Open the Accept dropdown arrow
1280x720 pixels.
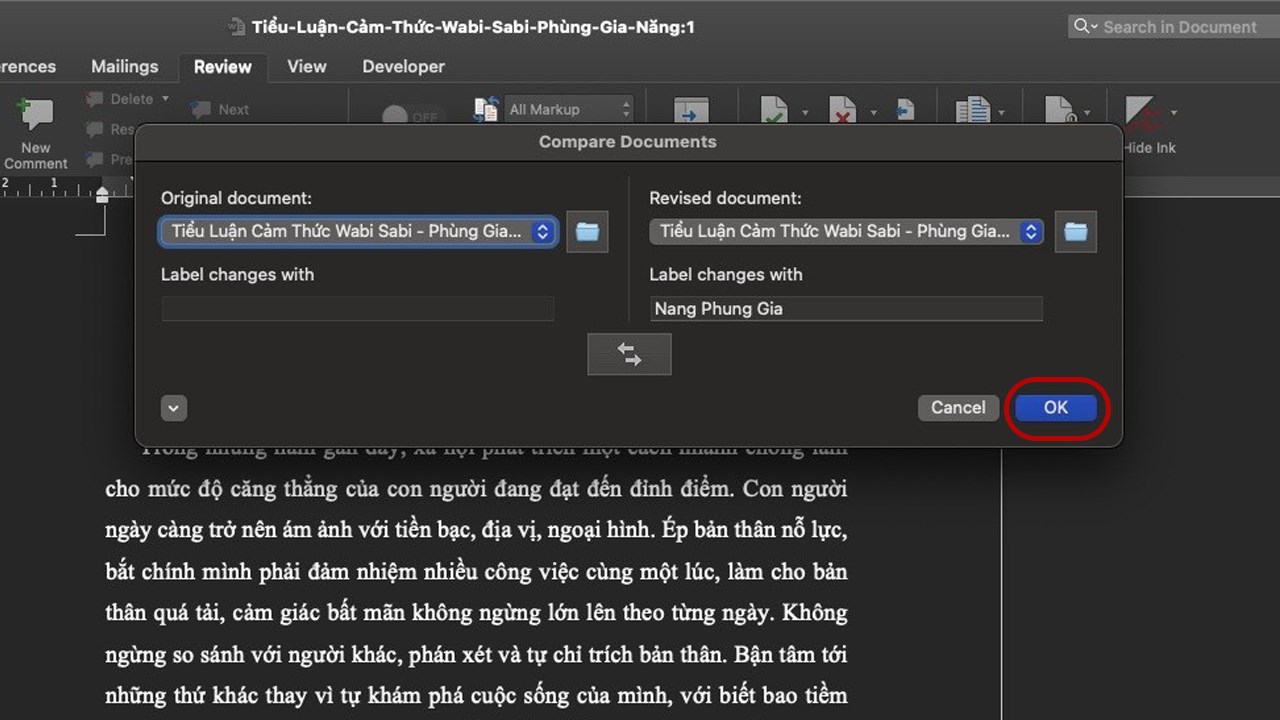pyautogui.click(x=804, y=112)
